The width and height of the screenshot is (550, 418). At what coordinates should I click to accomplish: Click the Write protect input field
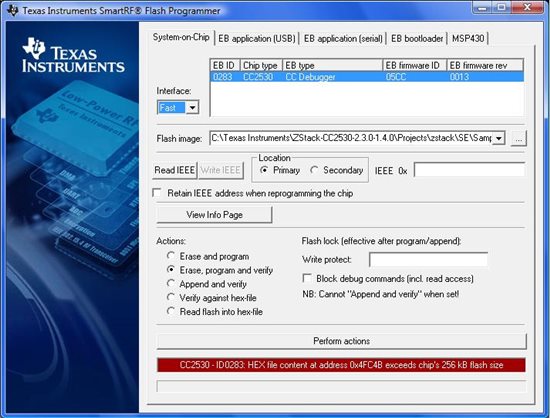coord(428,259)
